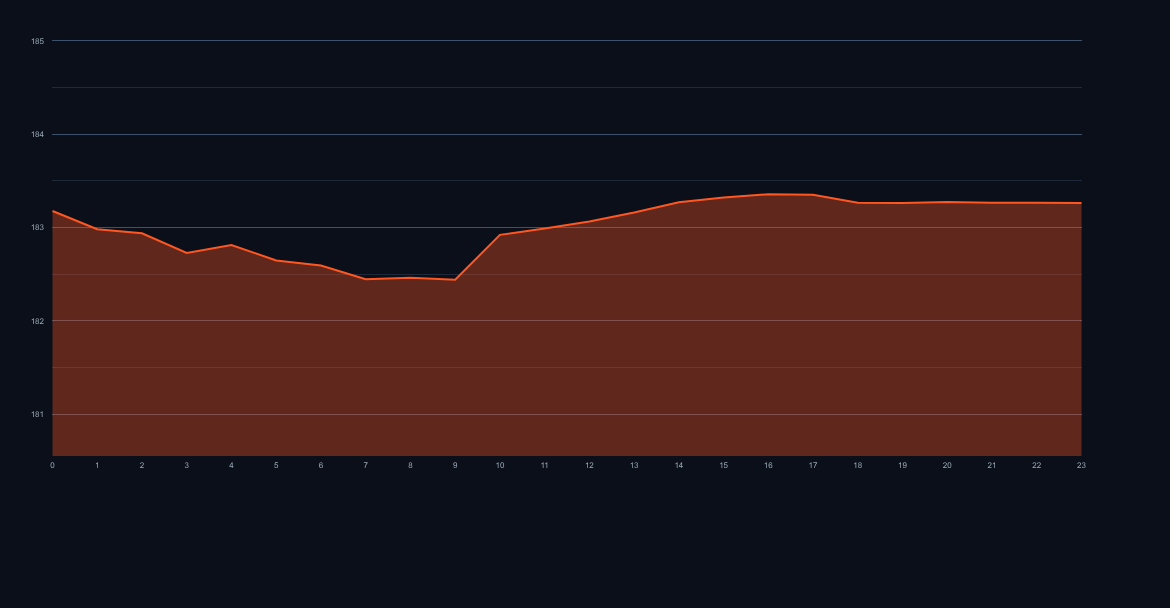
Task: Click the line's data point at x=14
Action: (x=679, y=202)
